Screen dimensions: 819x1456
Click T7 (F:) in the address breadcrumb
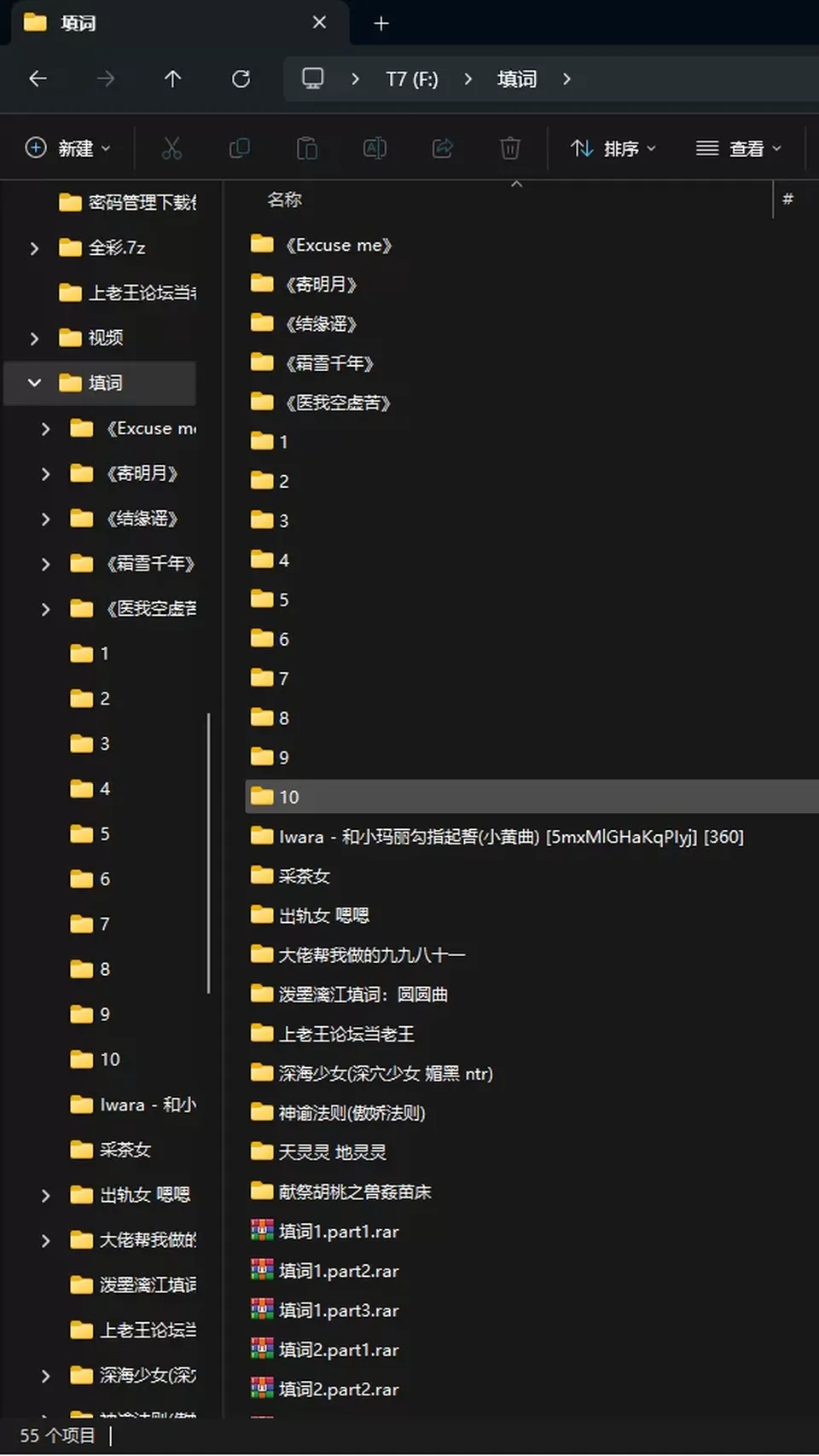click(412, 79)
